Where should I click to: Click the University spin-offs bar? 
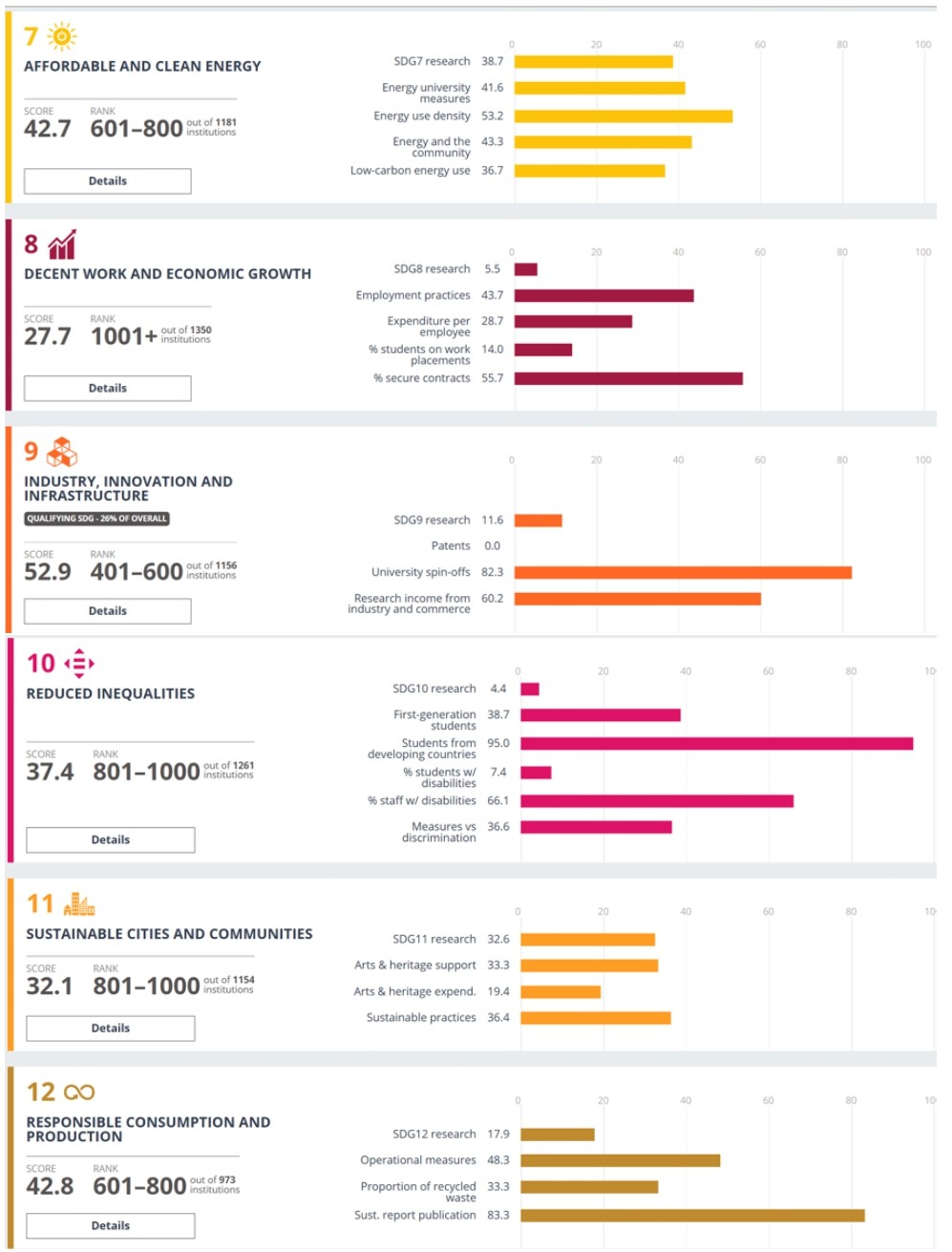pyautogui.click(x=683, y=573)
